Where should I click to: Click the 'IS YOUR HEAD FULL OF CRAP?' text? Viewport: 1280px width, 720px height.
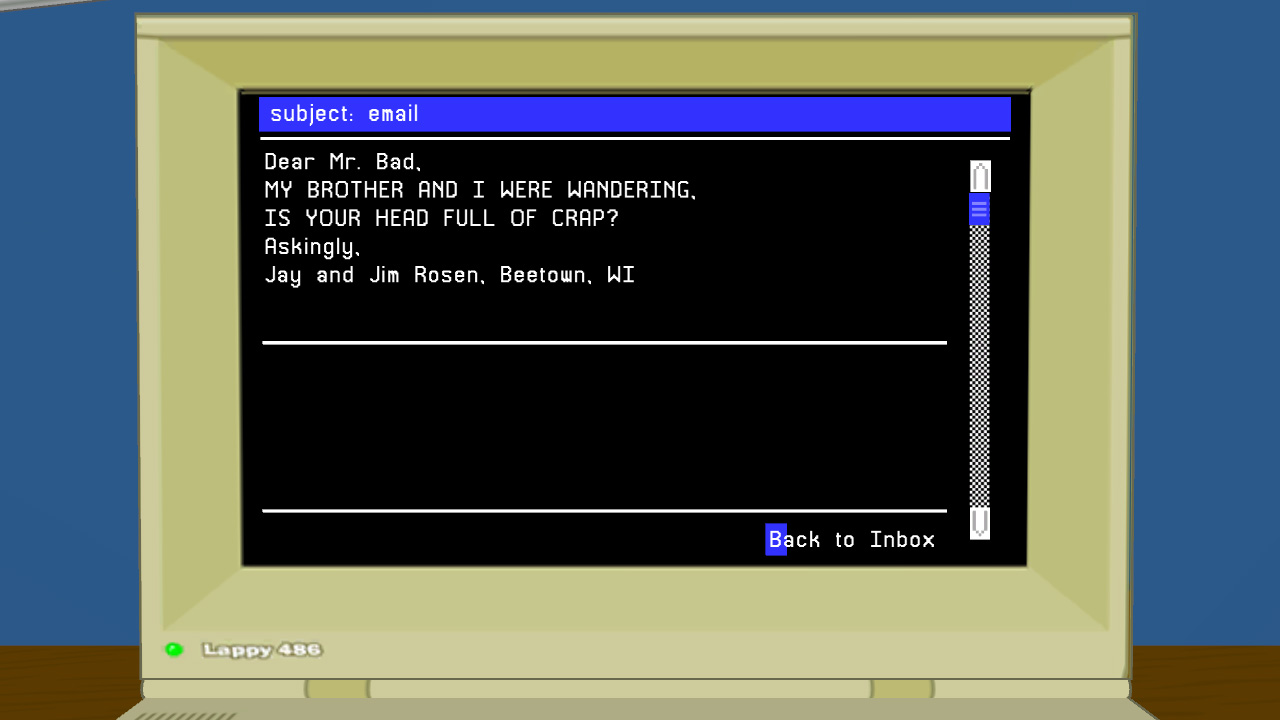tap(441, 218)
